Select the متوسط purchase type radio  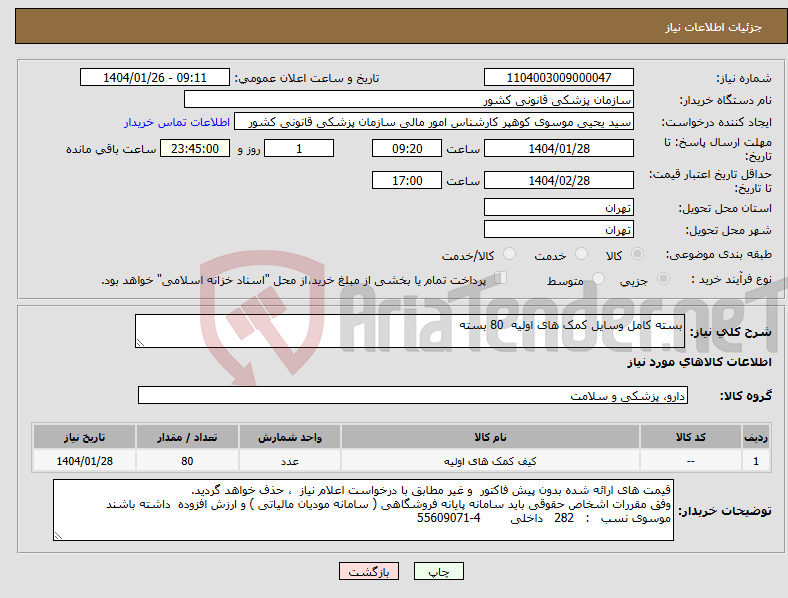pos(598,279)
